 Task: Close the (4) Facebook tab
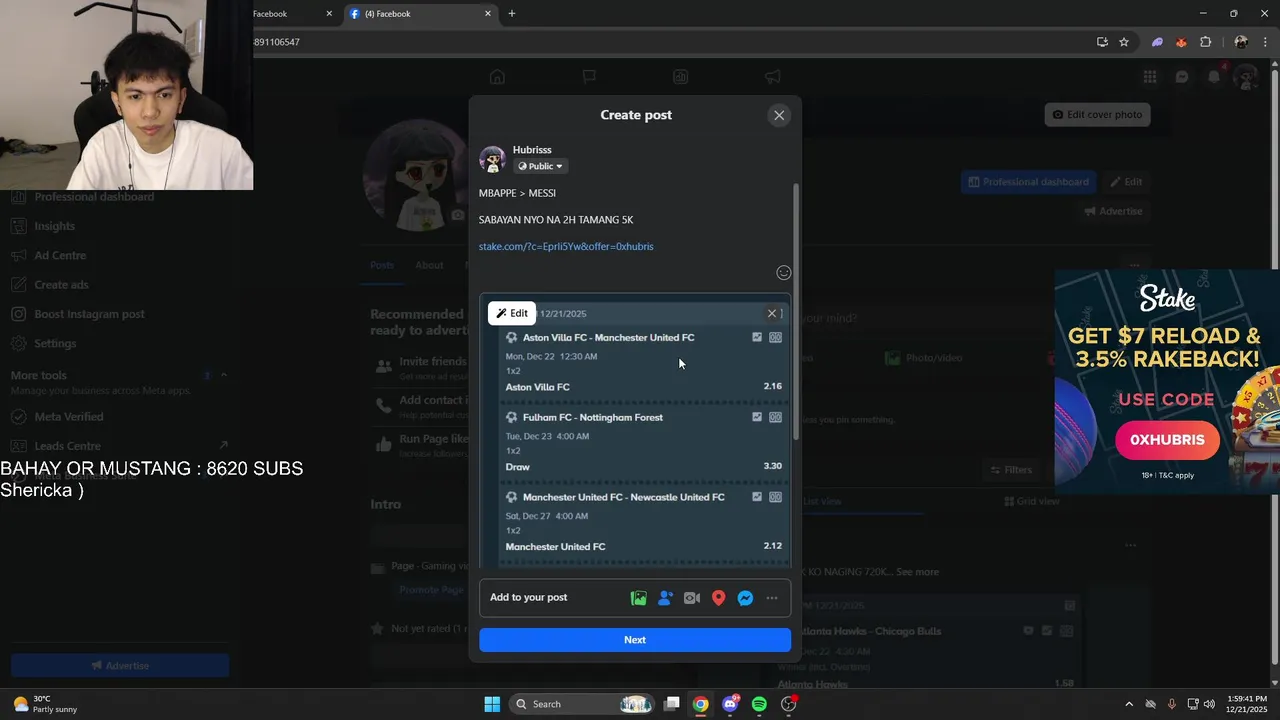(x=488, y=14)
